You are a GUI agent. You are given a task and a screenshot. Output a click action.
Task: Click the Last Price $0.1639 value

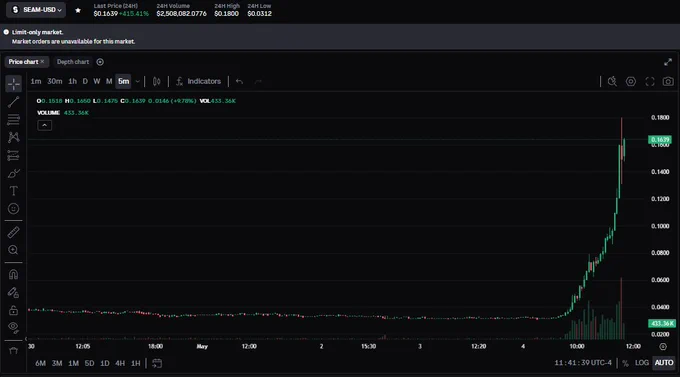(x=105, y=13)
